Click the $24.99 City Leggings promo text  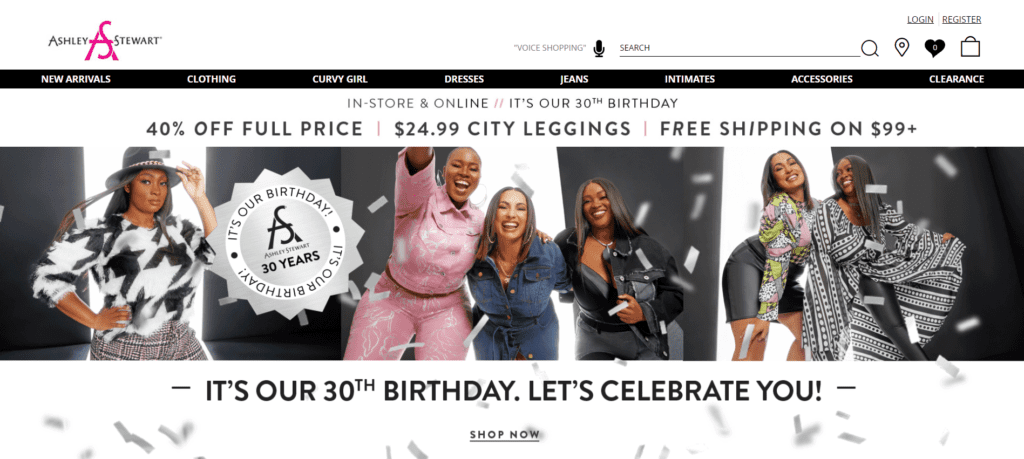pyautogui.click(x=513, y=129)
